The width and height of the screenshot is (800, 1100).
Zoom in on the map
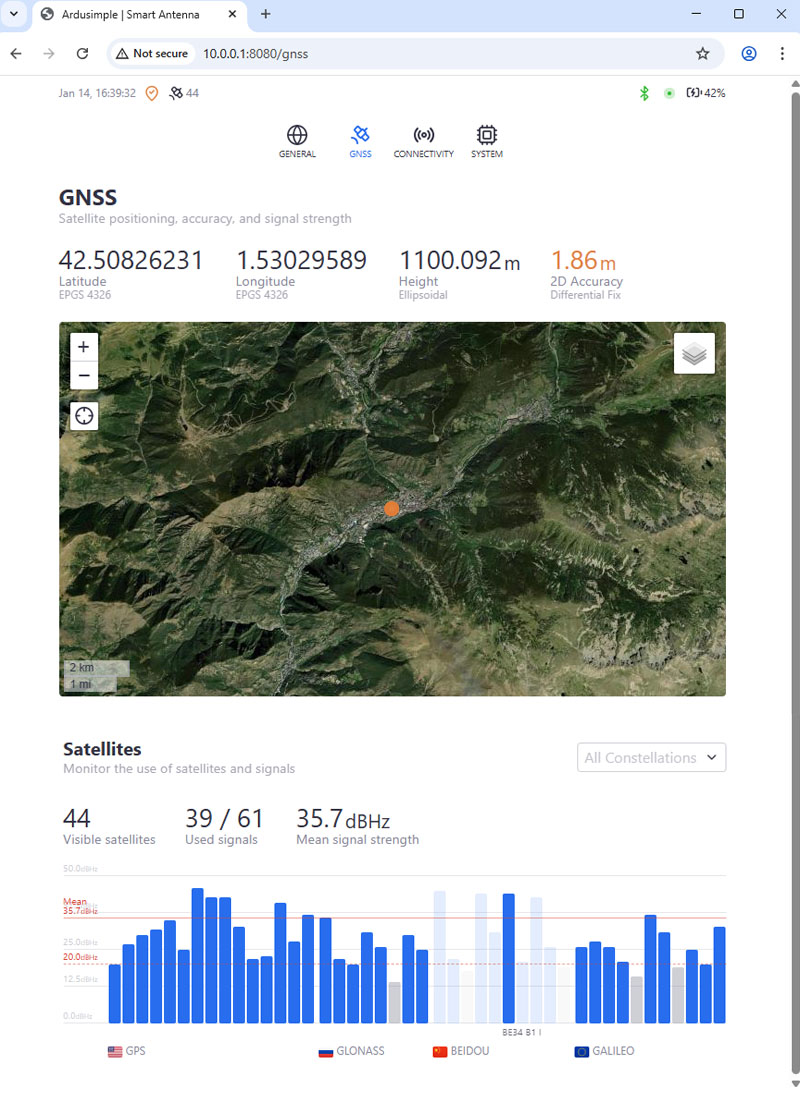(x=84, y=347)
